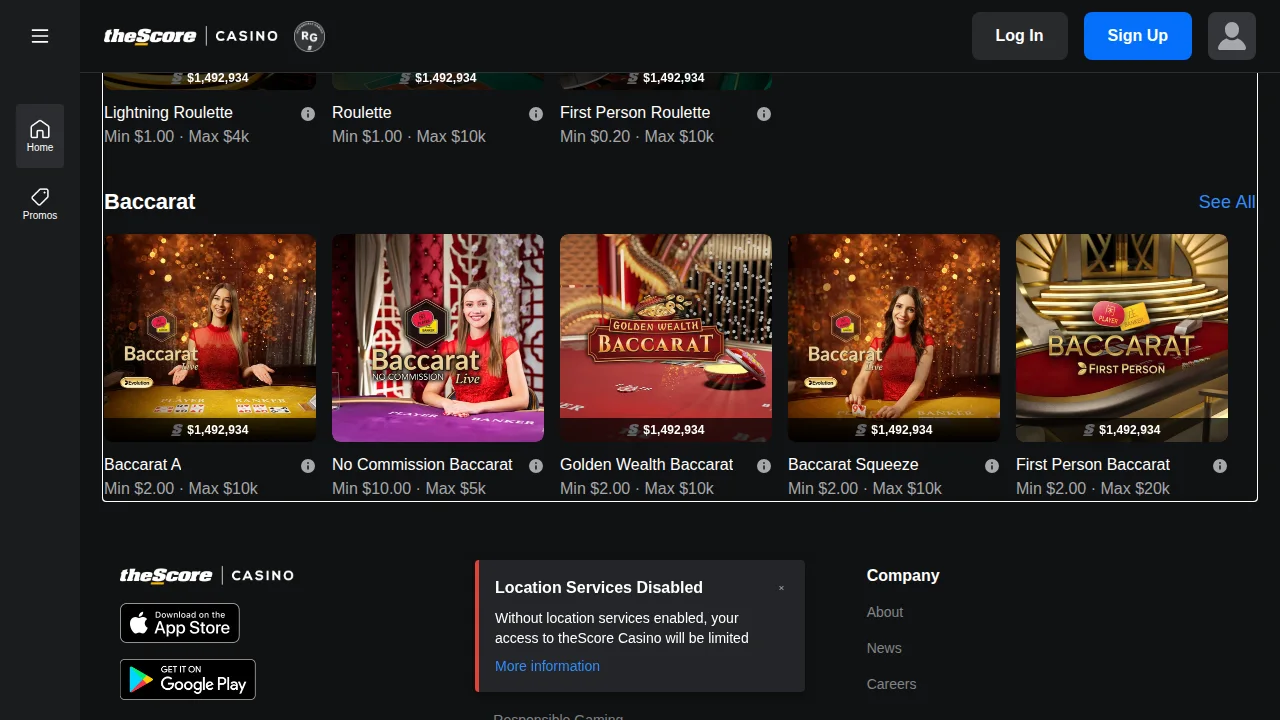Show info for Baccarat Squeeze
Viewport: 1280px width, 720px height.
coord(992,466)
